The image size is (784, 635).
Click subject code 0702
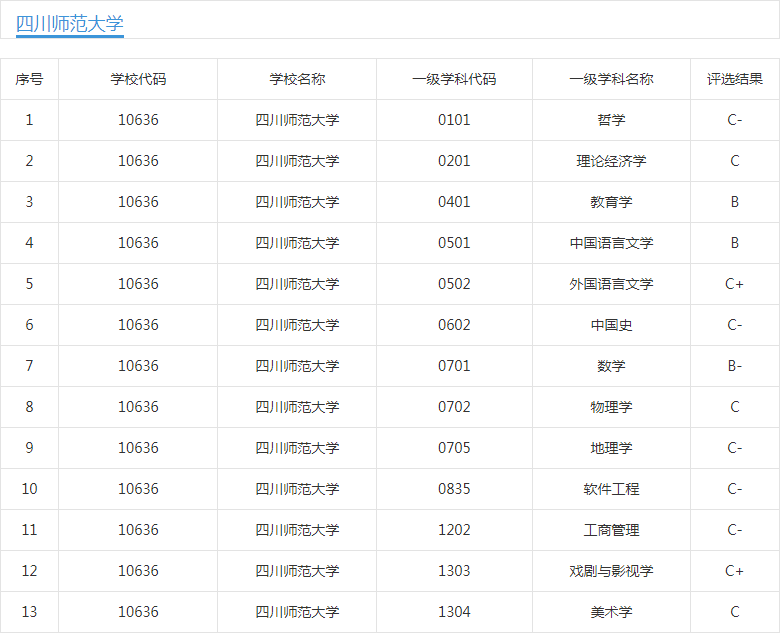[x=454, y=407]
